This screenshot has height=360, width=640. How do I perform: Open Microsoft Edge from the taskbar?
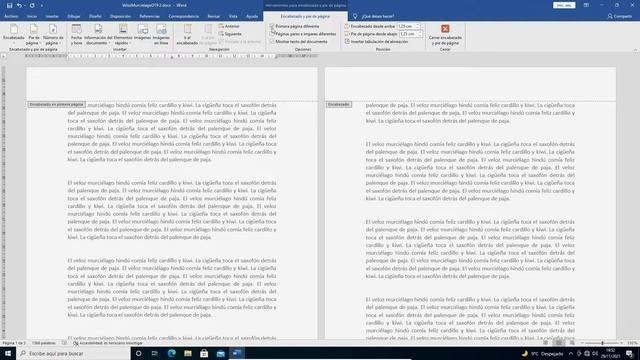[171, 353]
